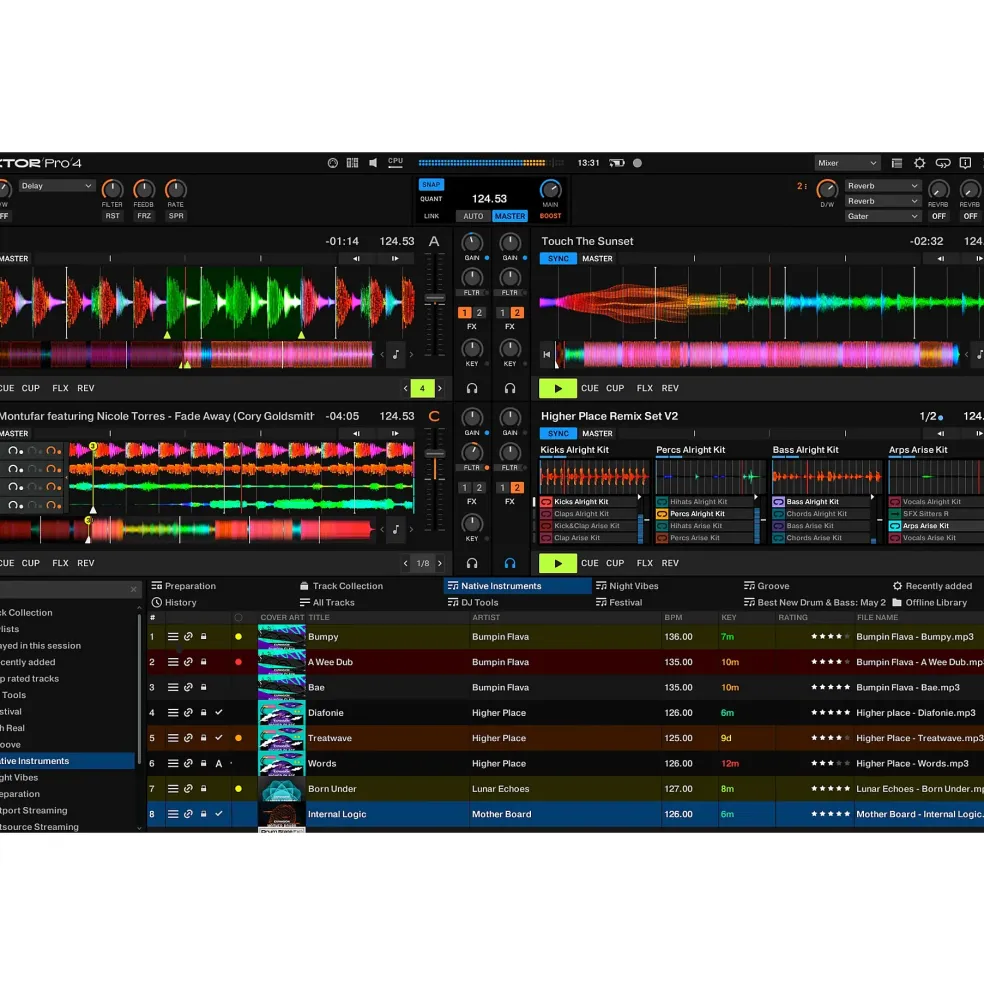Image resolution: width=984 pixels, height=985 pixels.
Task: Open the first Reverb effect dropdown
Action: click(x=882, y=186)
